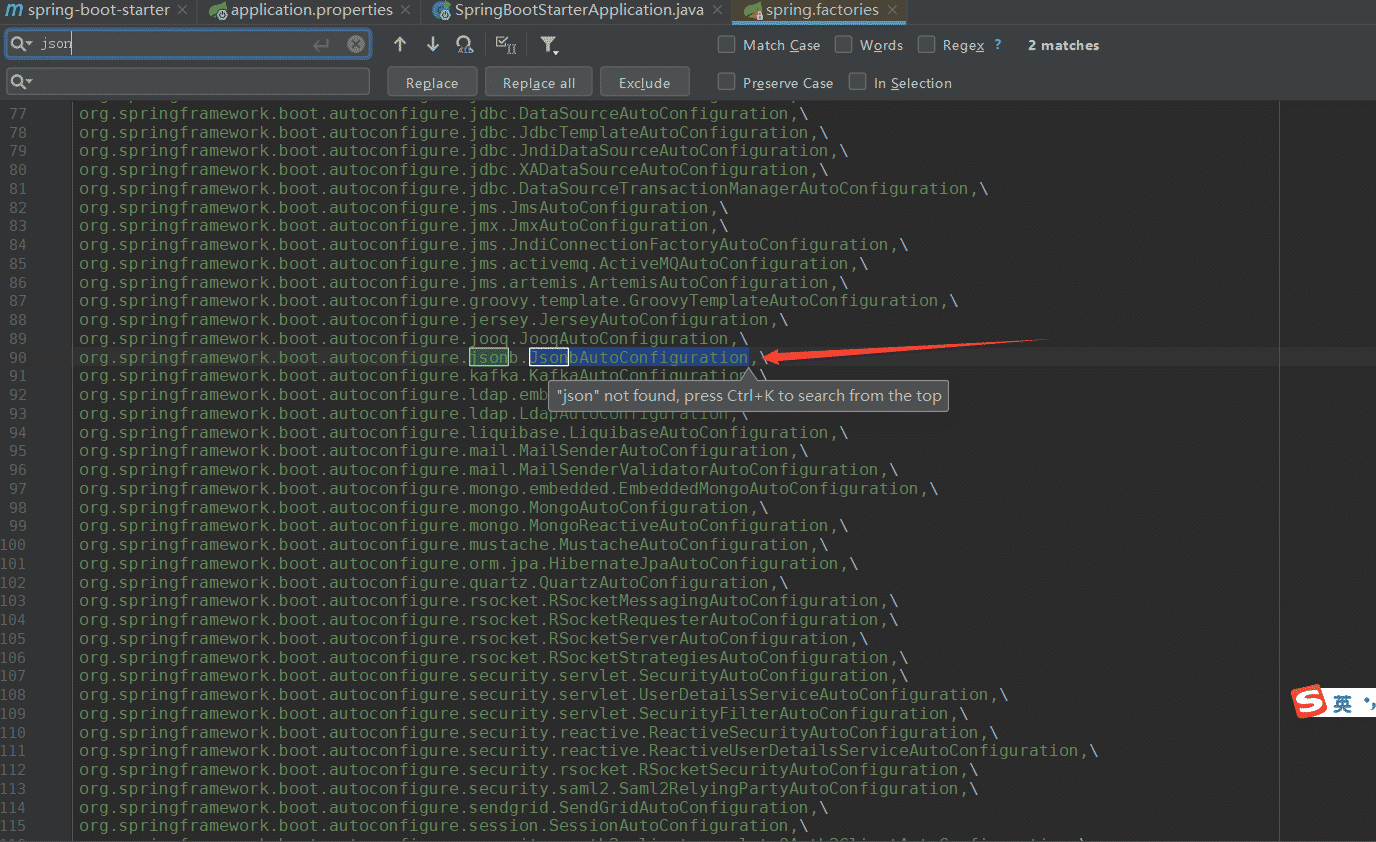
Task: Click the Find All occurrences icon
Action: pyautogui.click(x=464, y=44)
